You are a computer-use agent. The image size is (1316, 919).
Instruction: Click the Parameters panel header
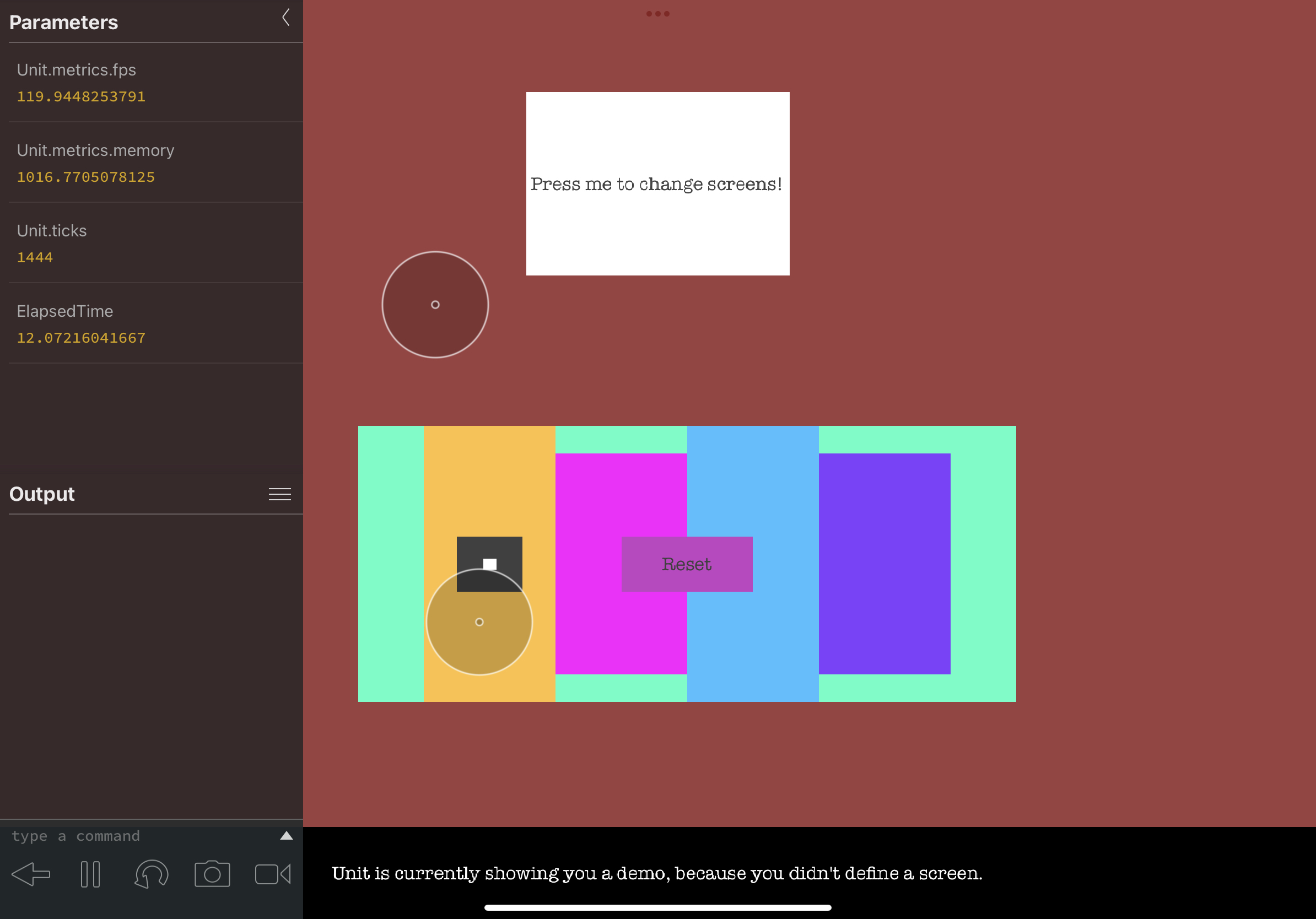click(x=63, y=23)
